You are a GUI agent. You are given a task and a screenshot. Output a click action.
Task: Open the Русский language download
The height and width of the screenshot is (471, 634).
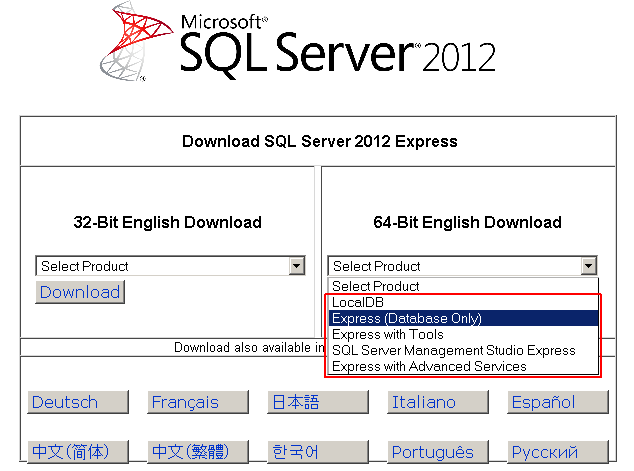(x=558, y=452)
